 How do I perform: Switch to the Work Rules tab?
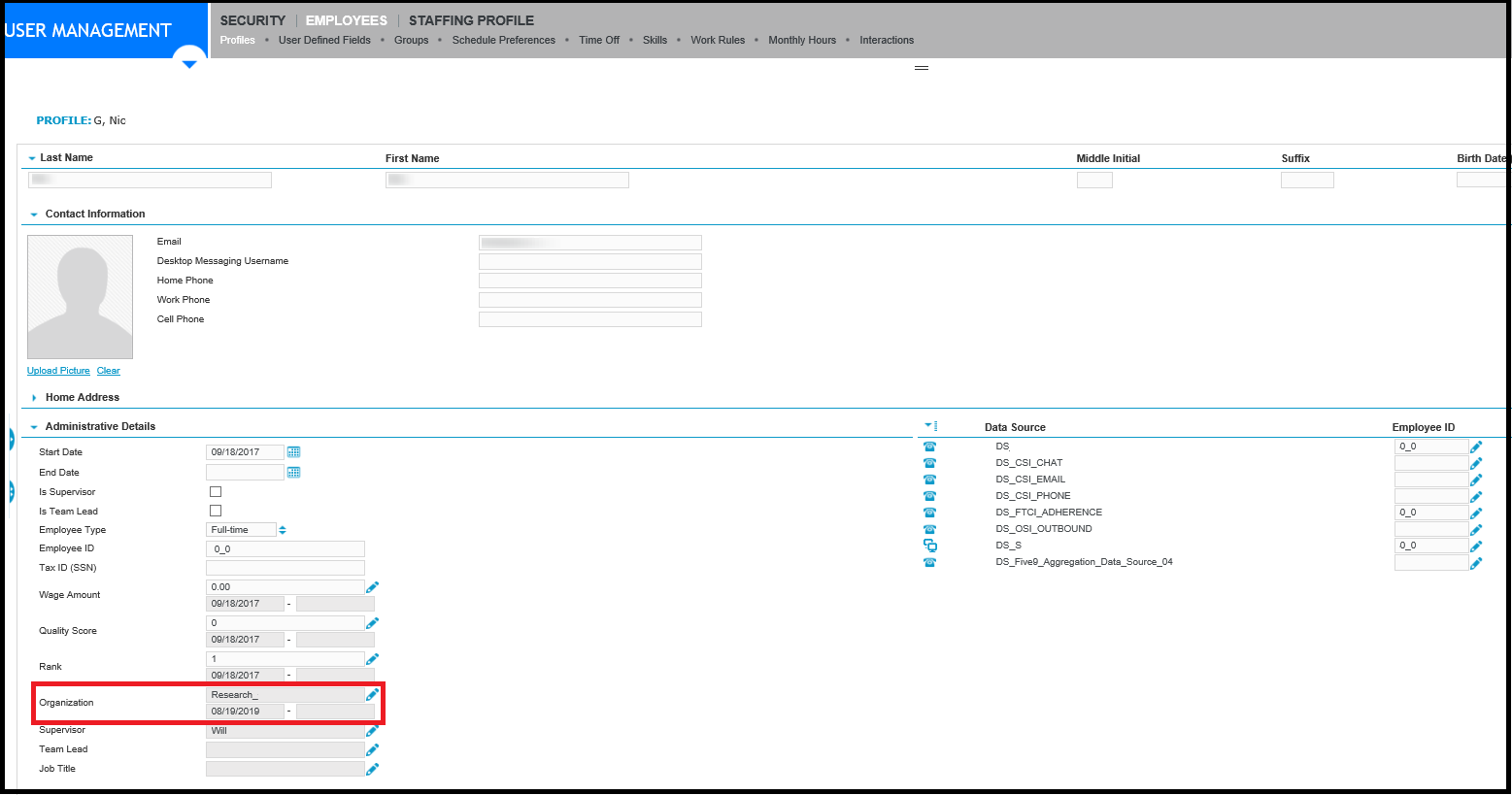click(x=718, y=40)
